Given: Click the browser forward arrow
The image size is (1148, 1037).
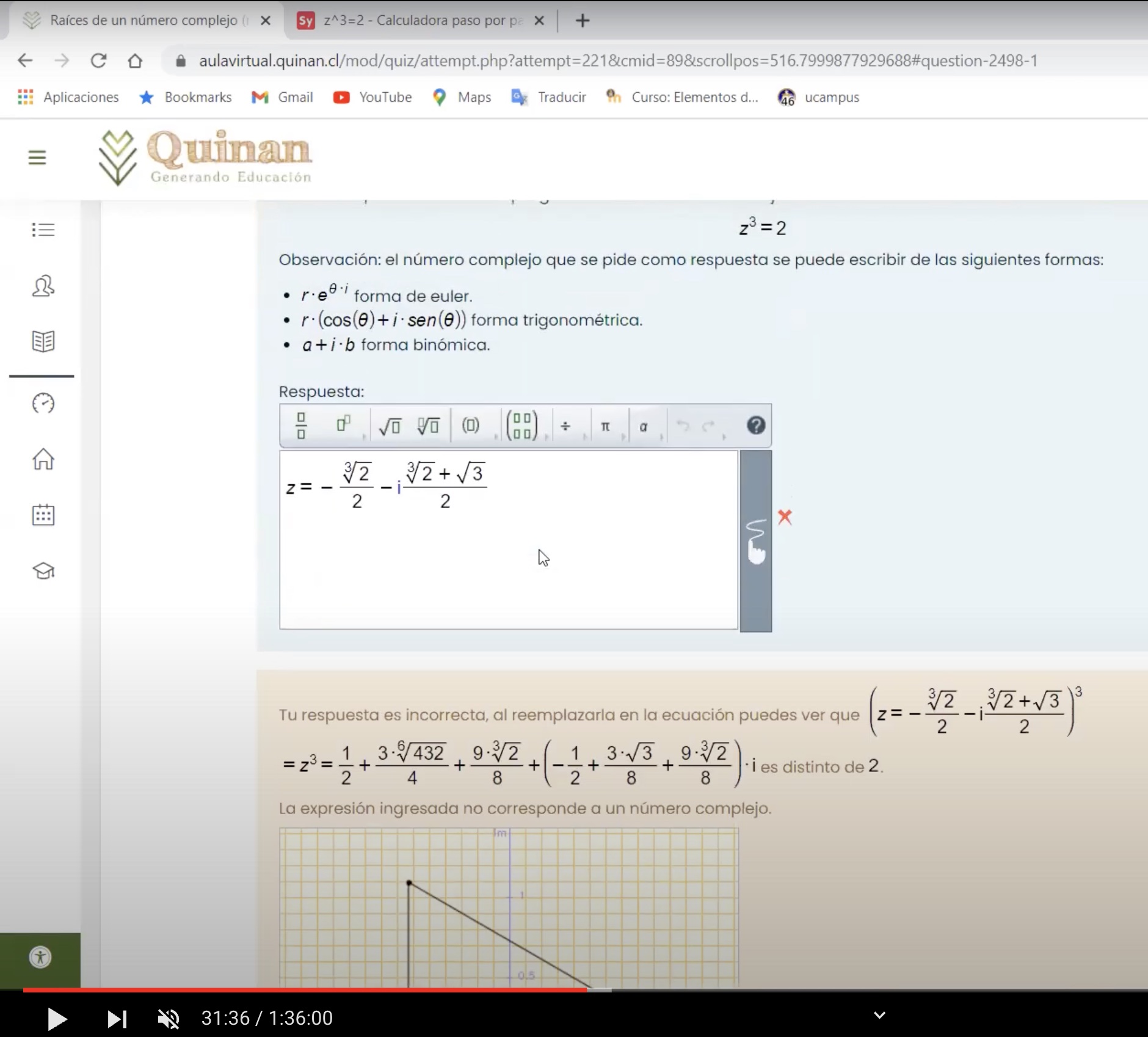Looking at the screenshot, I should coord(62,60).
